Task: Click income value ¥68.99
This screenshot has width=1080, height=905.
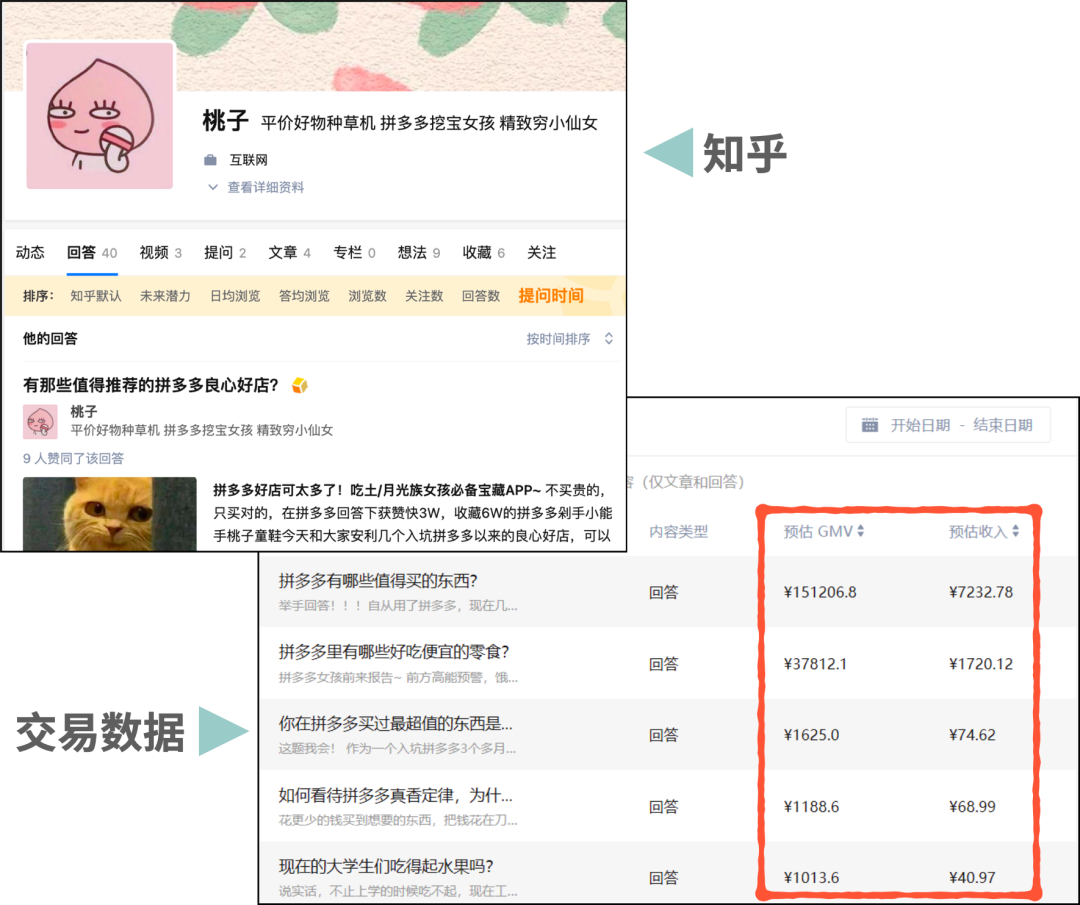Action: pos(972,807)
